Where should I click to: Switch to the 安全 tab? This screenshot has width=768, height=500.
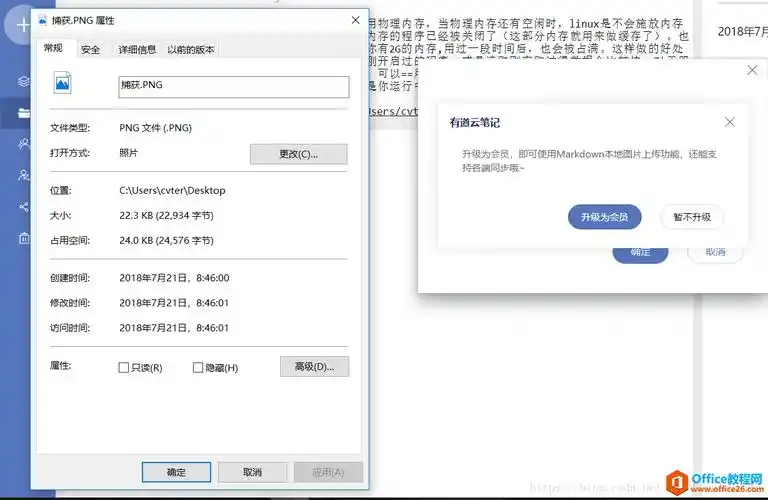pyautogui.click(x=90, y=50)
